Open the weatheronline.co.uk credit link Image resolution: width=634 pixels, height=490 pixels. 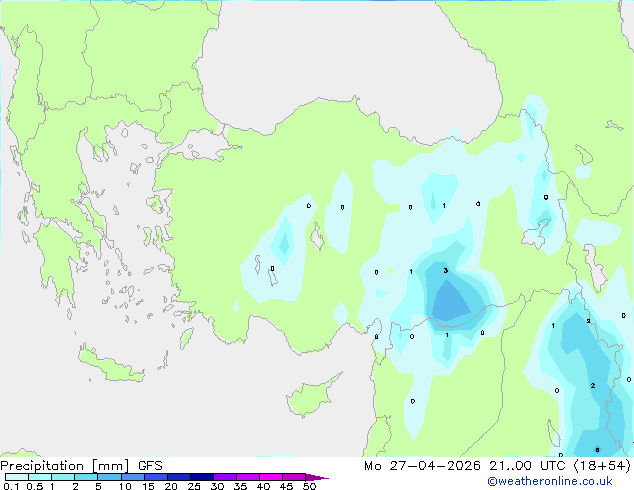click(550, 481)
